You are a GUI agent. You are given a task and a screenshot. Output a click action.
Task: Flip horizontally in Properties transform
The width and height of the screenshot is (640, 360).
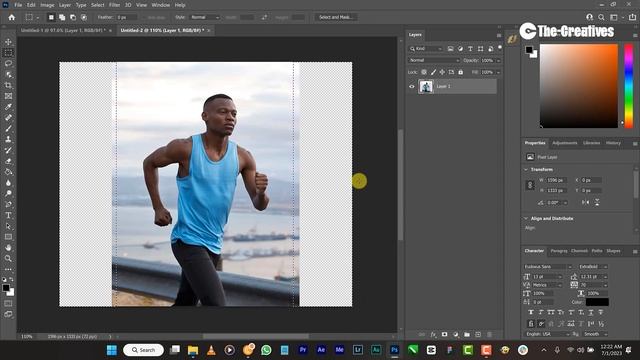coord(585,202)
